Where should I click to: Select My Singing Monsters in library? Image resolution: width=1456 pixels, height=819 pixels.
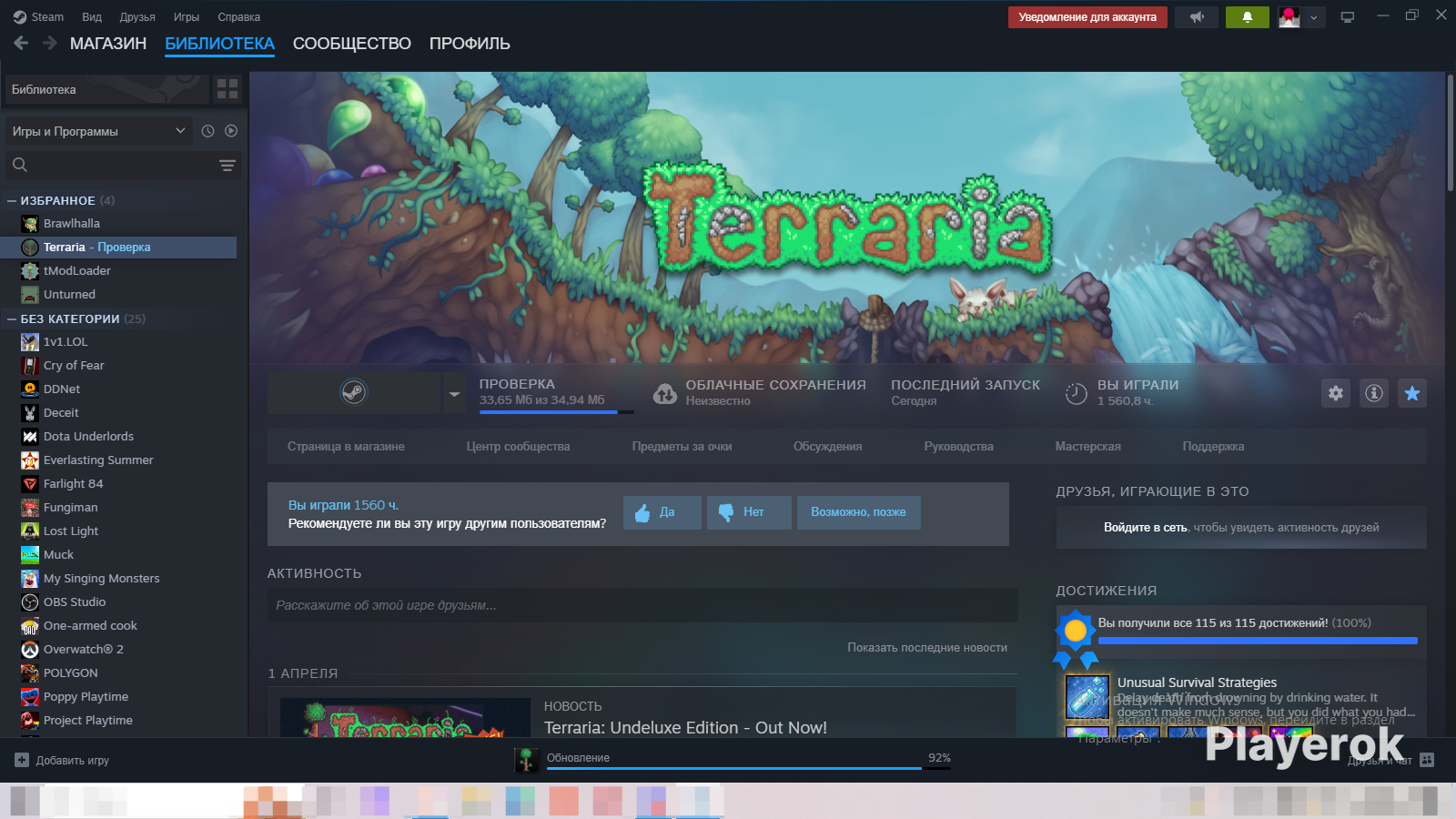click(102, 579)
